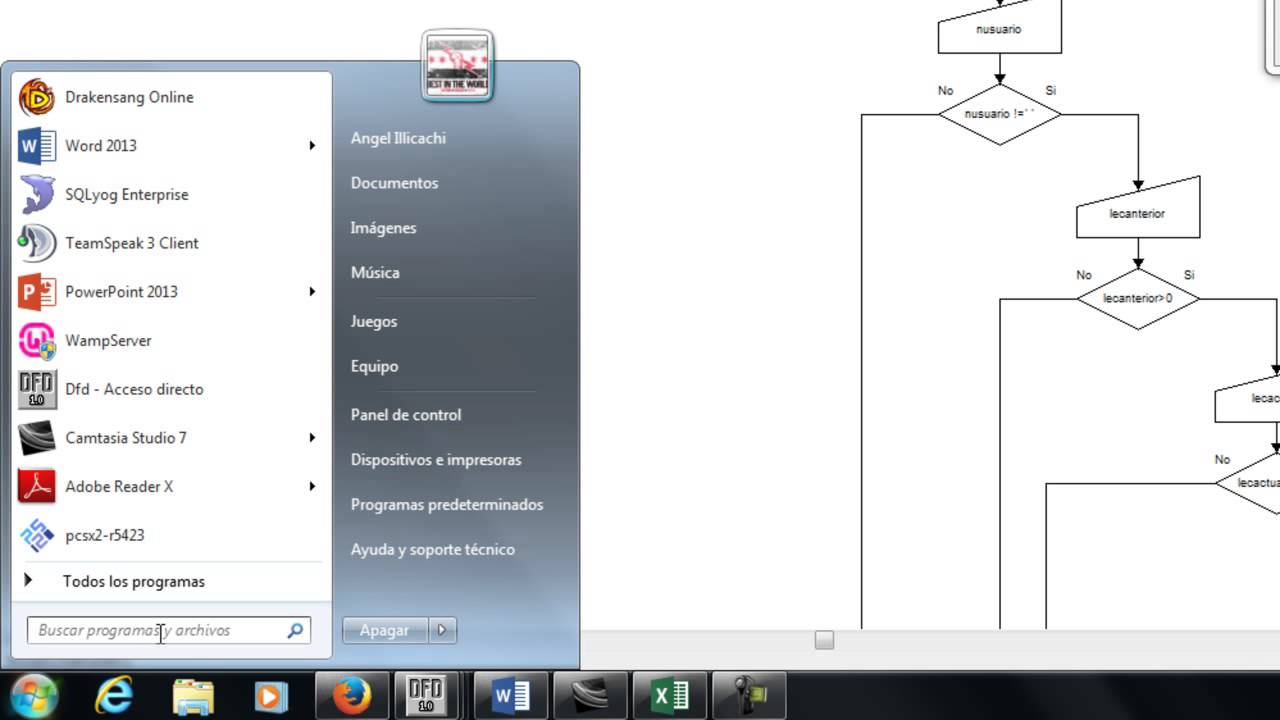Open Programas predeterminados
The image size is (1280, 720).
[x=447, y=505]
